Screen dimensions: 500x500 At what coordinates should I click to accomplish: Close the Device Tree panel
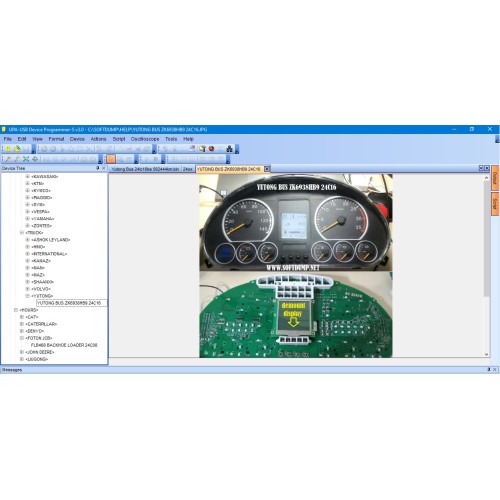click(x=104, y=168)
